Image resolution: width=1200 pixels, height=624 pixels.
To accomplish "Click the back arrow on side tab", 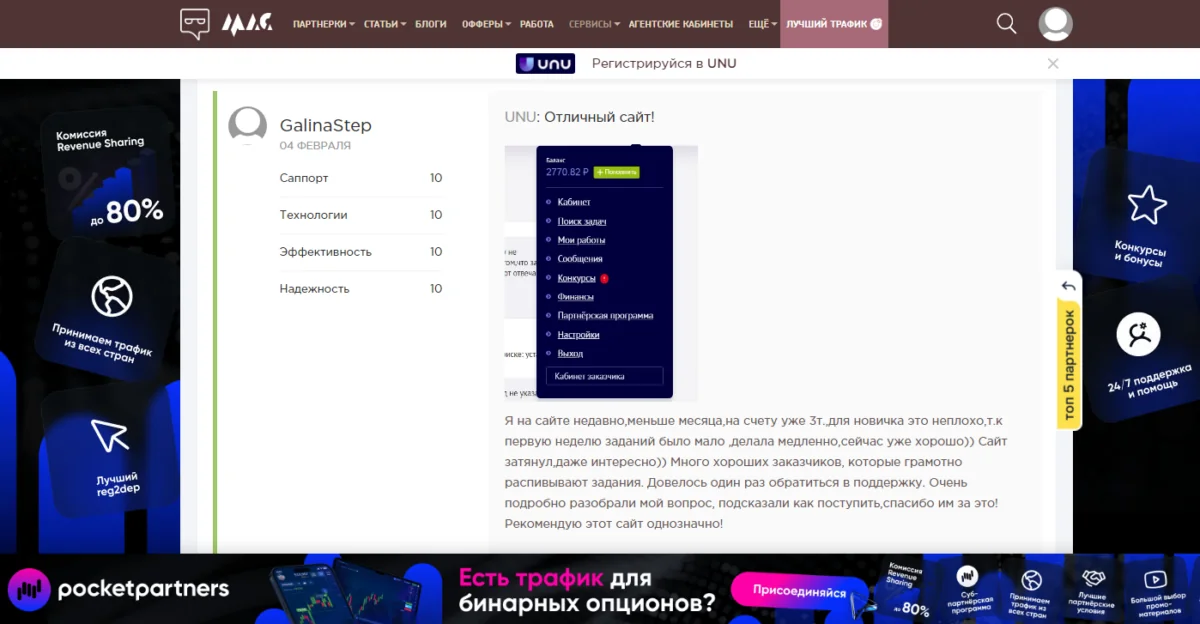I will tap(1069, 286).
